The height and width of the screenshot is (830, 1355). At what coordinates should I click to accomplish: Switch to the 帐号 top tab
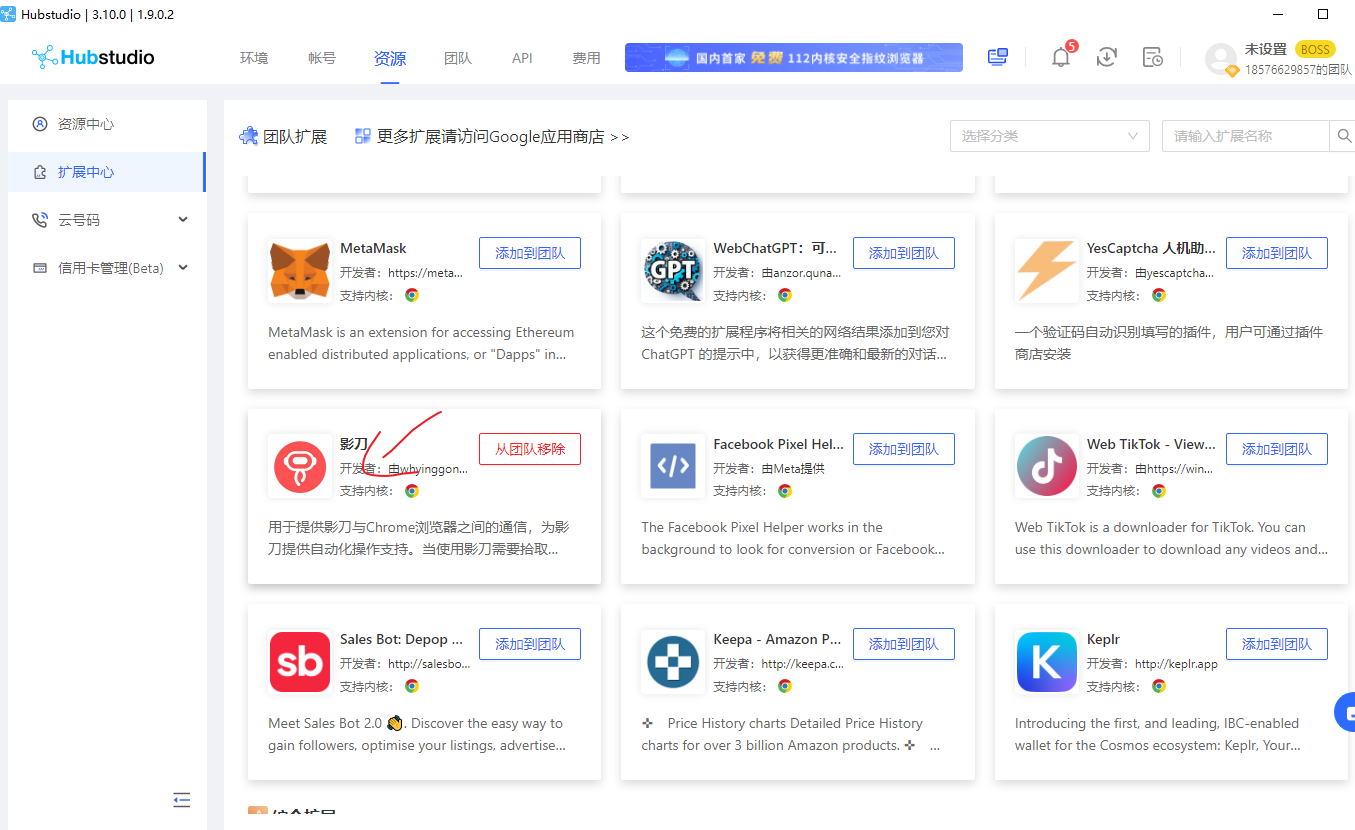pyautogui.click(x=322, y=58)
